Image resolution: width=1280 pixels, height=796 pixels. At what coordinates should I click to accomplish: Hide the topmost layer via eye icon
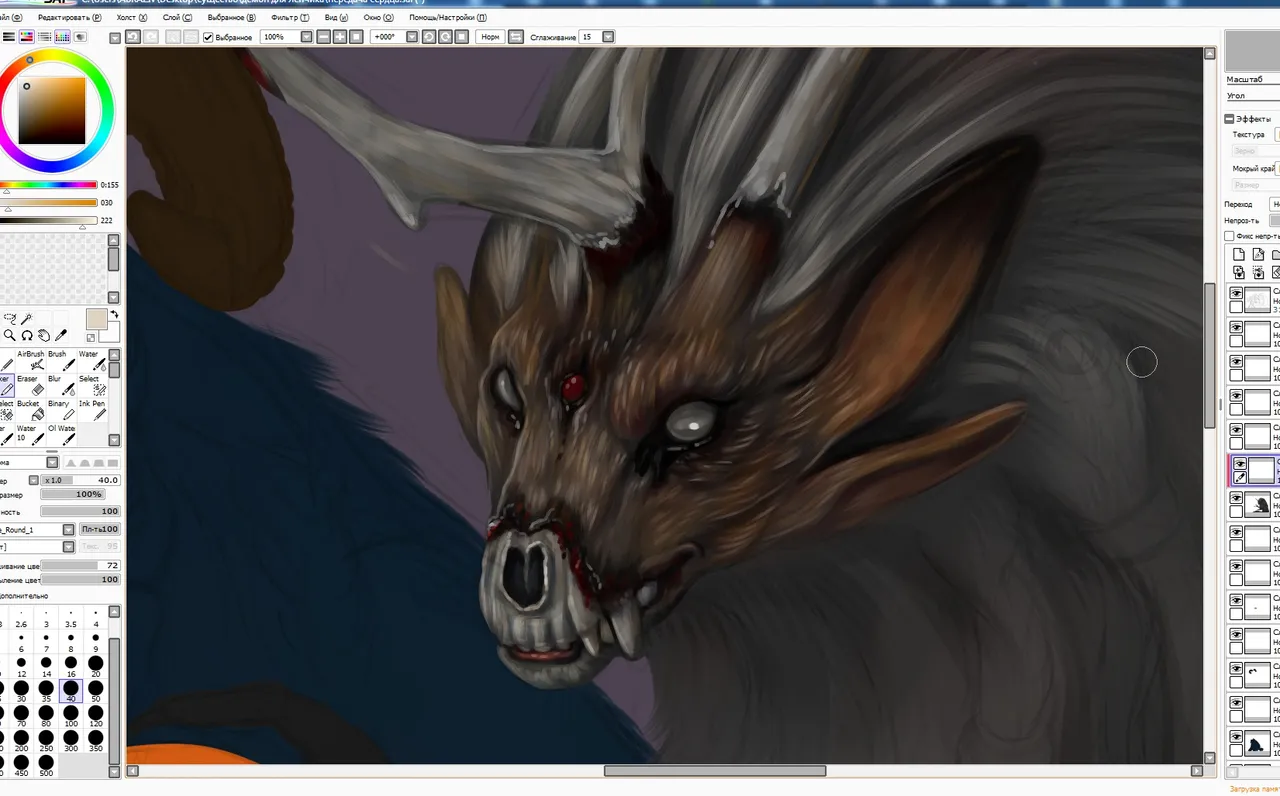pos(1237,293)
